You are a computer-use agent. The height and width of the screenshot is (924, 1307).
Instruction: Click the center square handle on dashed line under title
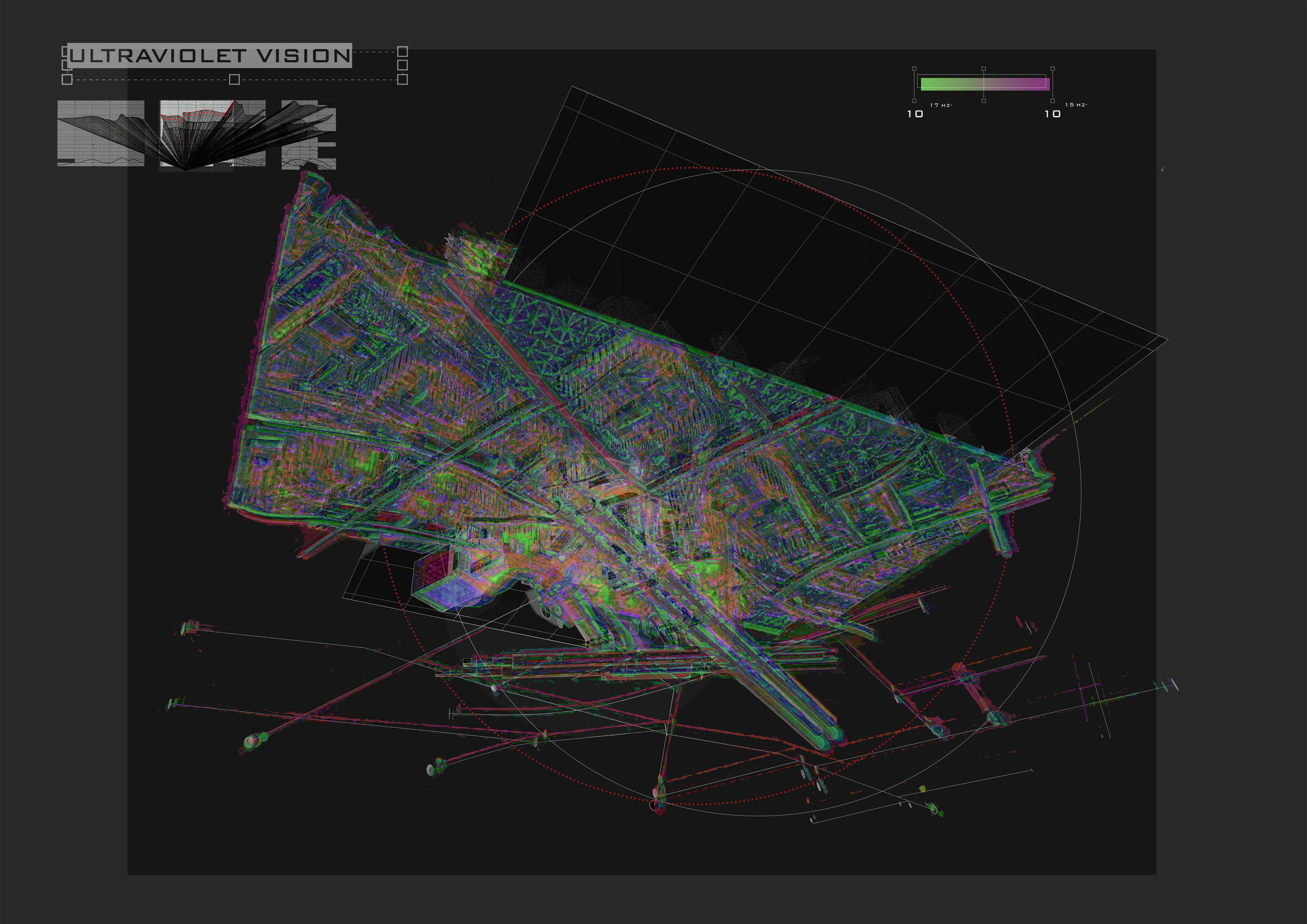click(234, 80)
